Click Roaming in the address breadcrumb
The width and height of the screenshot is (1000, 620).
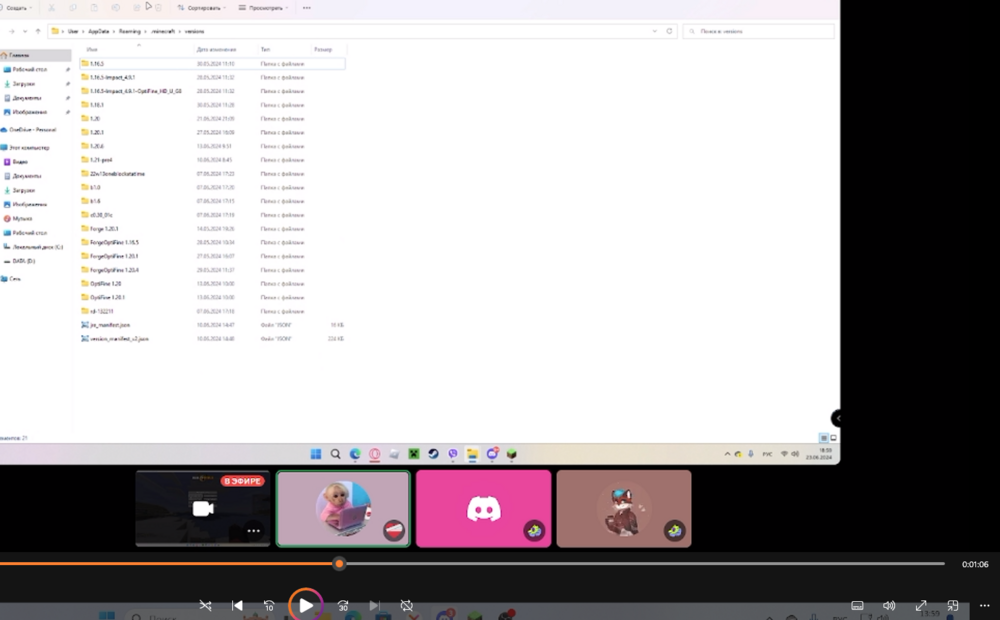click(x=129, y=31)
